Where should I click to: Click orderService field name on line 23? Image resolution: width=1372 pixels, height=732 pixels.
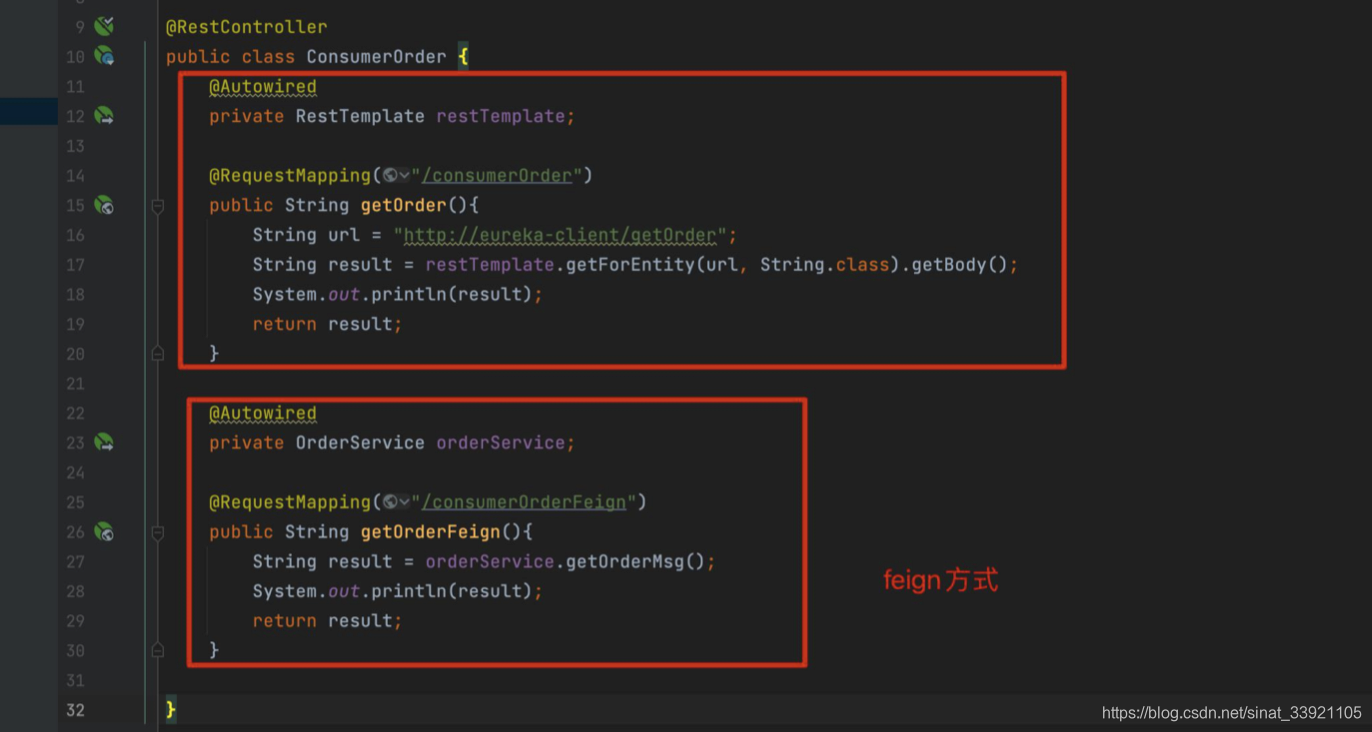(x=501, y=442)
